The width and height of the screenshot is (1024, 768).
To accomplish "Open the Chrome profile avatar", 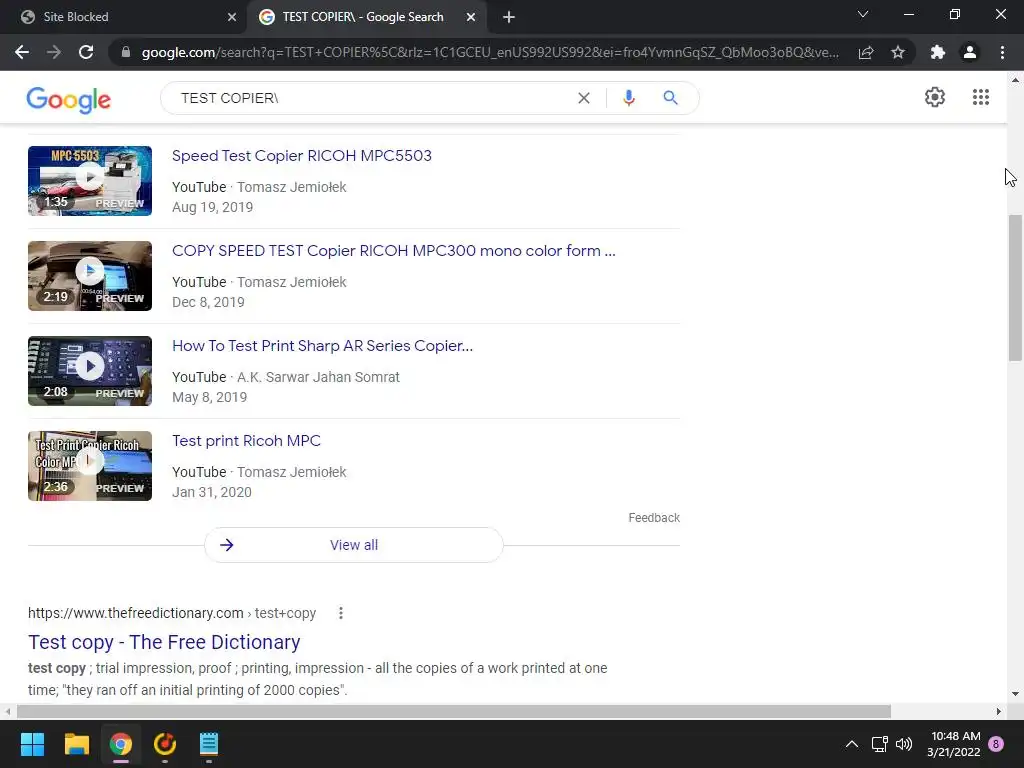I will pos(970,52).
